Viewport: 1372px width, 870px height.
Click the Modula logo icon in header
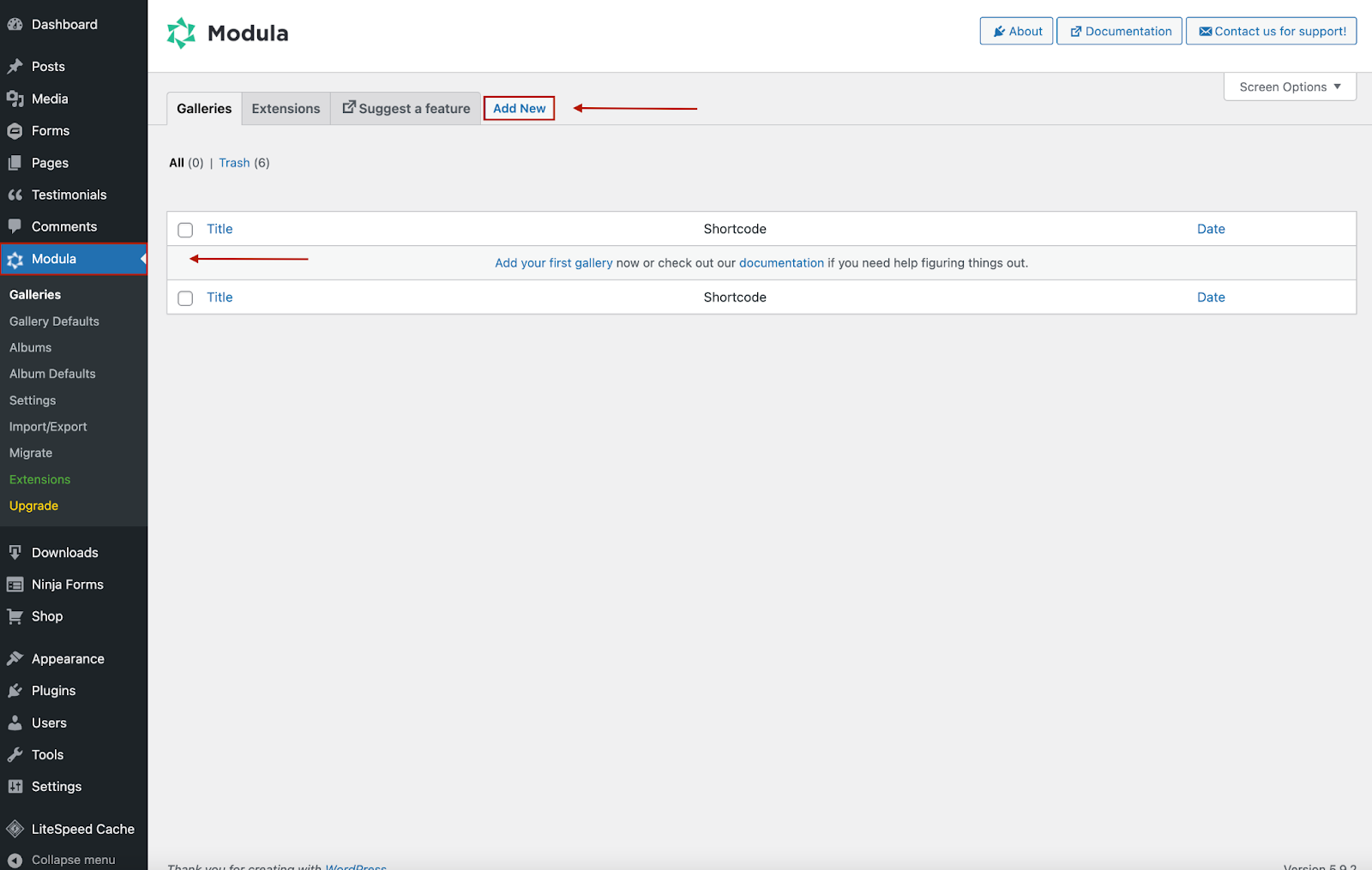click(181, 33)
